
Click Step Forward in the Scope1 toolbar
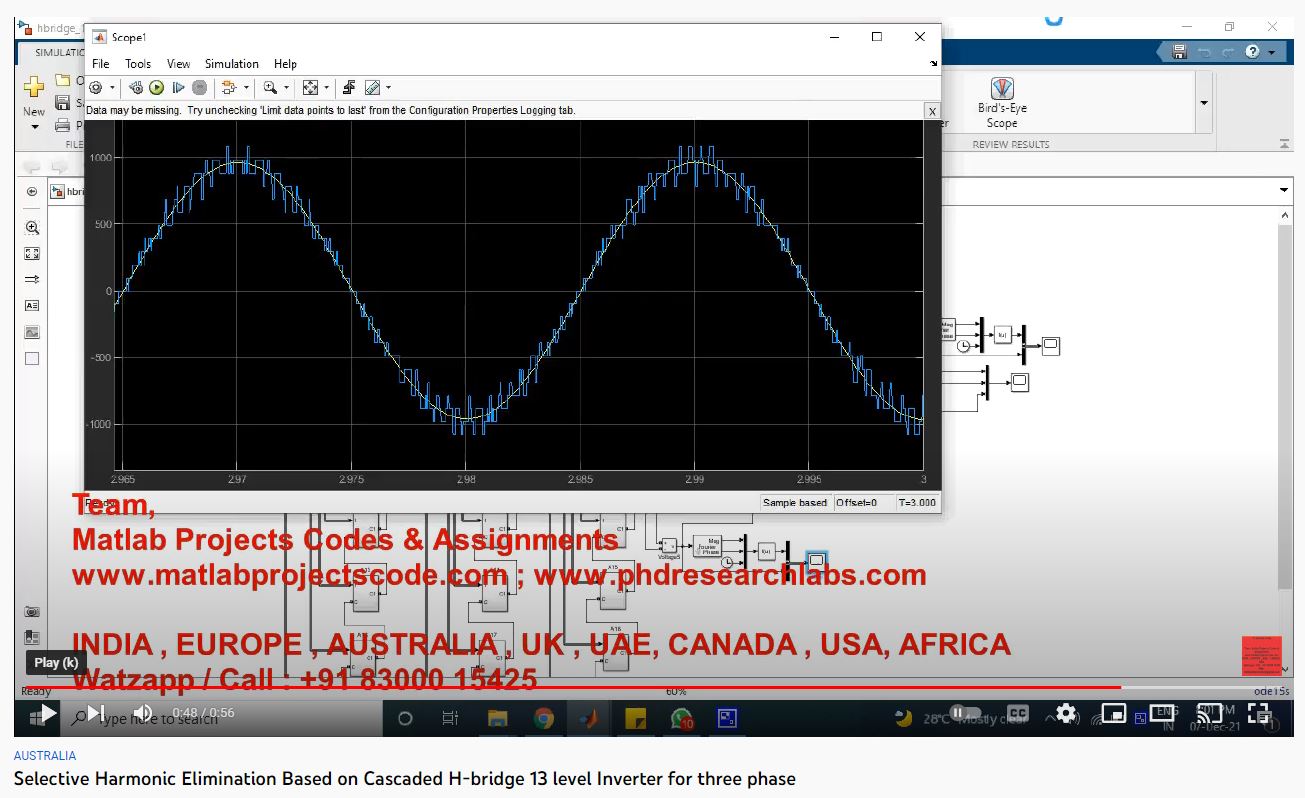(178, 88)
